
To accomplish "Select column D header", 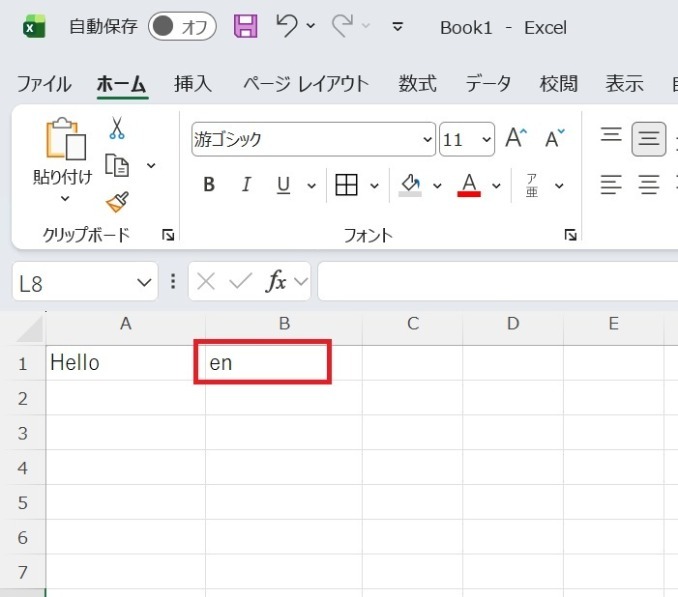I will point(513,323).
